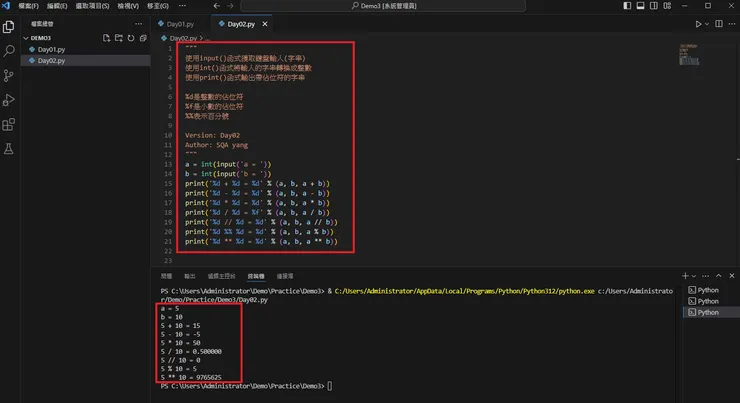740x403 pixels.
Task: Click the '5 + 10 = 15' output
Action: click(180, 326)
